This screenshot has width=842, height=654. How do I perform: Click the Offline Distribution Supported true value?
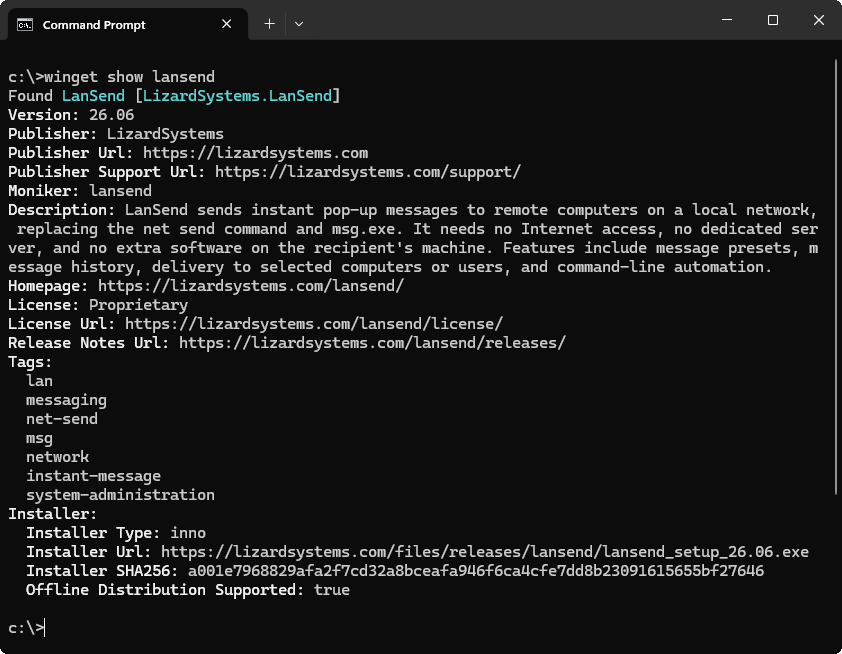pos(332,590)
